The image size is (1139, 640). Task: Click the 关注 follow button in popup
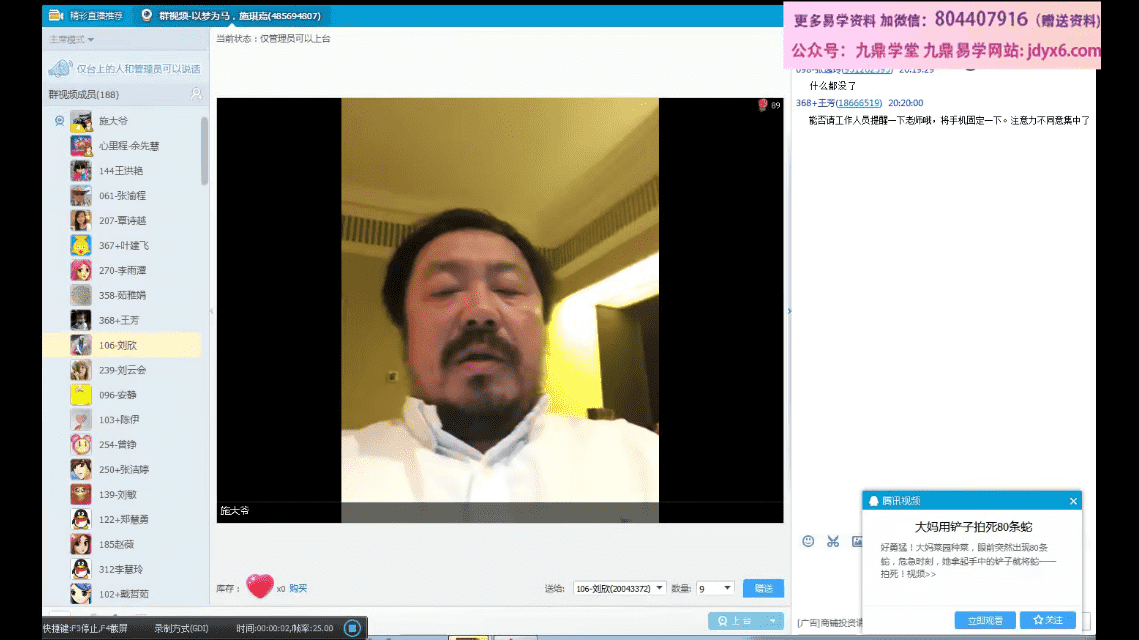(x=1048, y=620)
